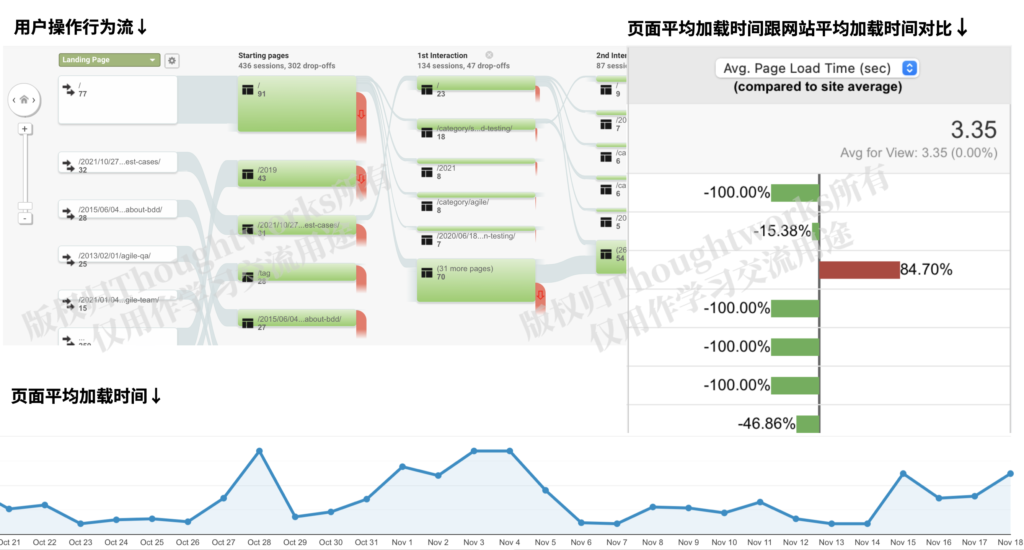Pan flow right with the right arrow
The image size is (1024, 550).
[x=34, y=100]
